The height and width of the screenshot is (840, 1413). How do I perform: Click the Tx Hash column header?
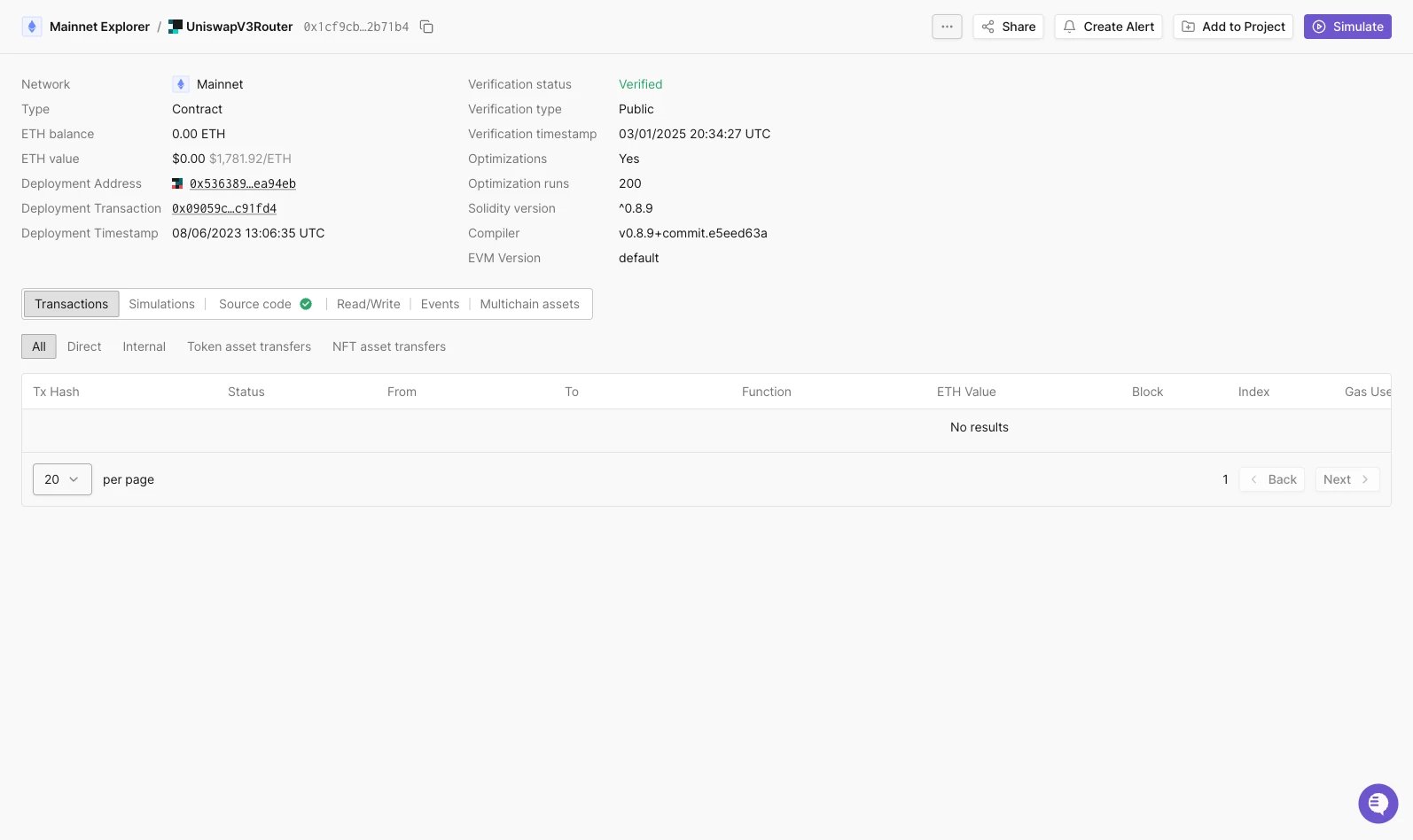pos(56,392)
